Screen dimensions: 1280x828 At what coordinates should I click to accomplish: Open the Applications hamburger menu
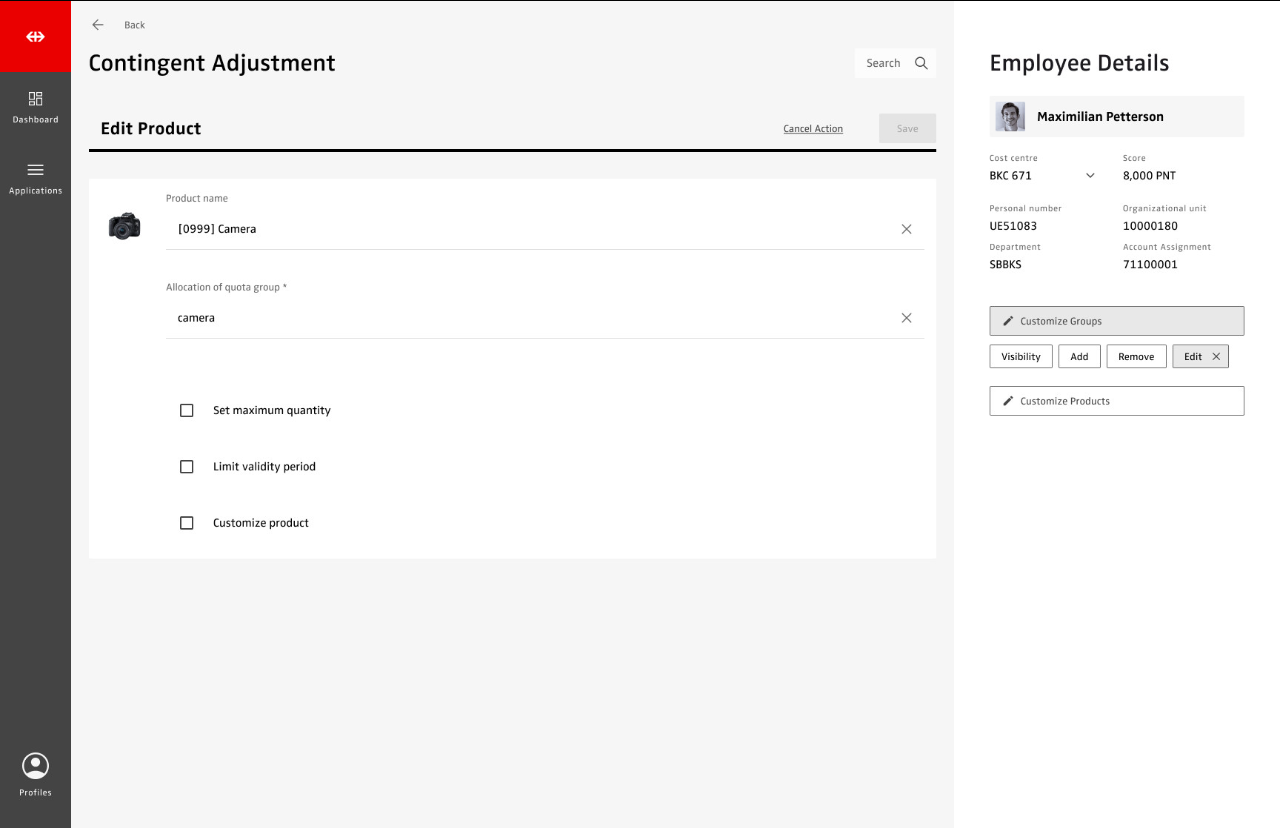[35, 170]
